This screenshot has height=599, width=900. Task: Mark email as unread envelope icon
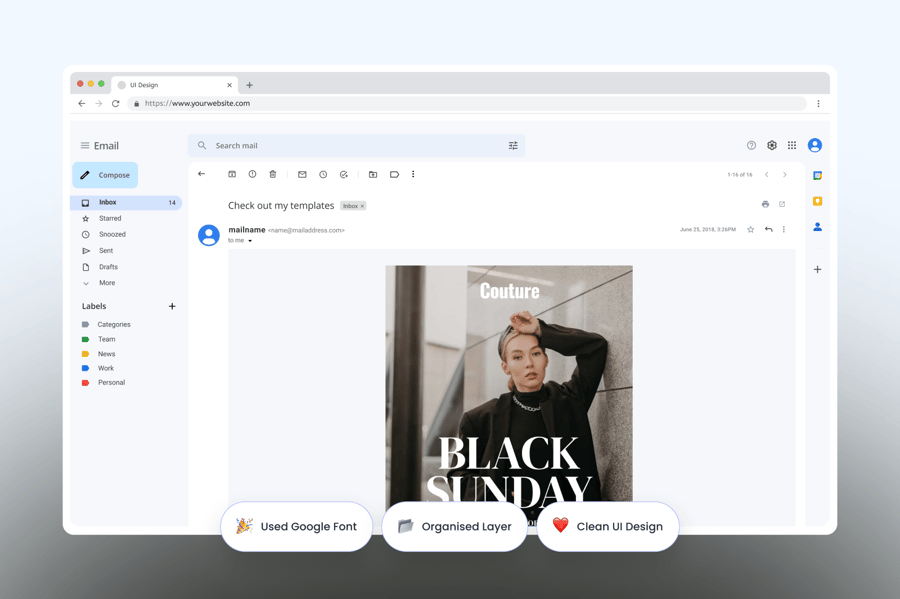click(302, 175)
